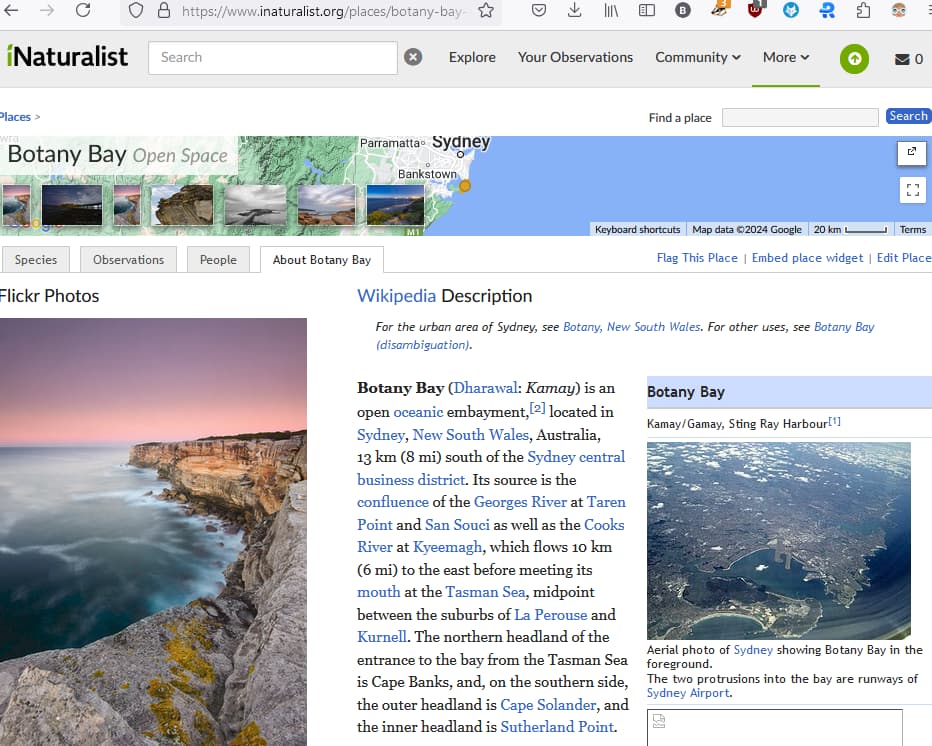Viewport: 932px width, 746px height.
Task: Expand the Community dropdown menu
Action: [x=698, y=57]
